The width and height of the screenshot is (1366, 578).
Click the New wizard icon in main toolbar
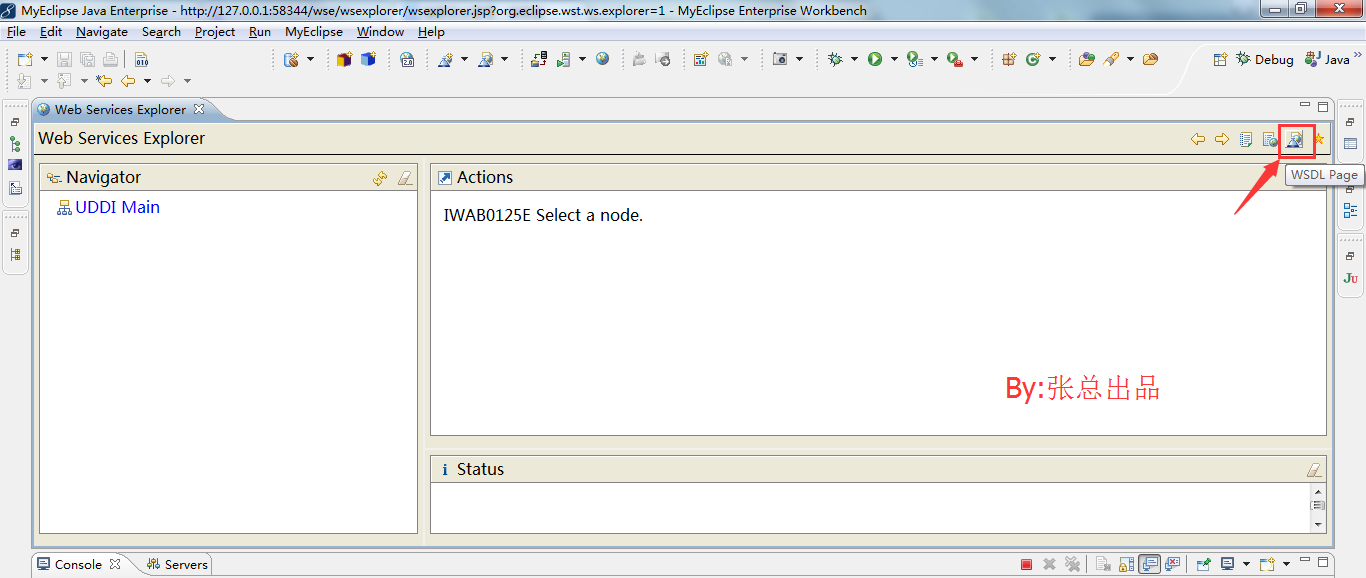point(25,60)
